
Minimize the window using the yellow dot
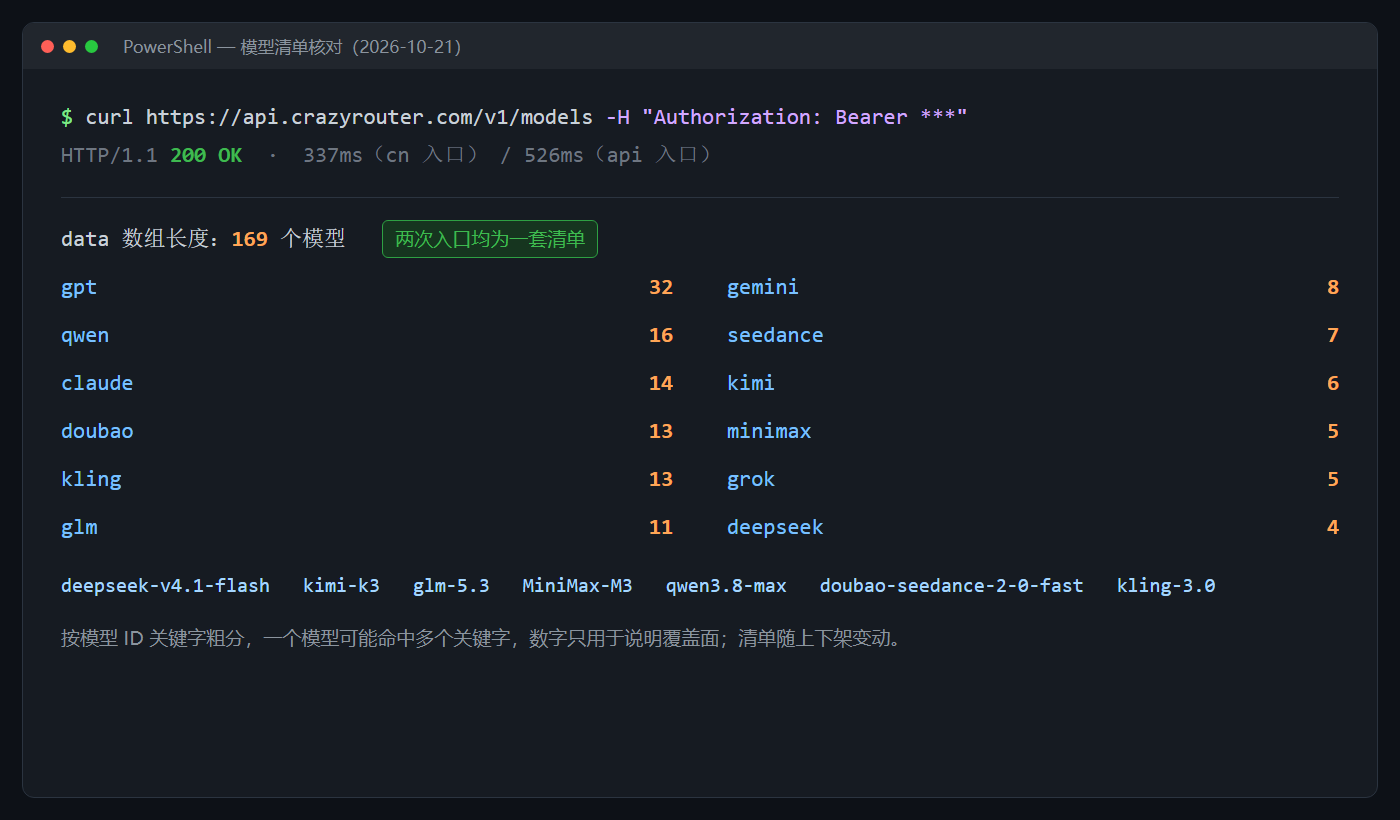[x=69, y=46]
